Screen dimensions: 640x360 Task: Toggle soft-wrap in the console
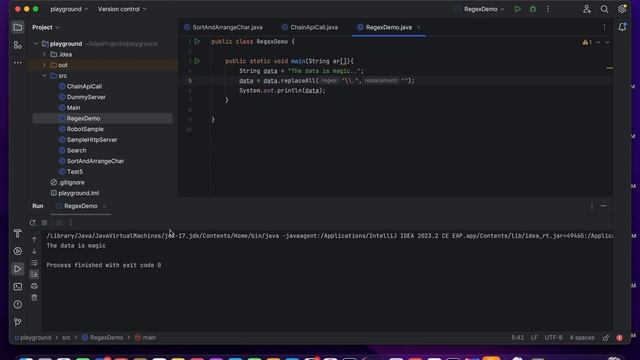[x=34, y=263]
